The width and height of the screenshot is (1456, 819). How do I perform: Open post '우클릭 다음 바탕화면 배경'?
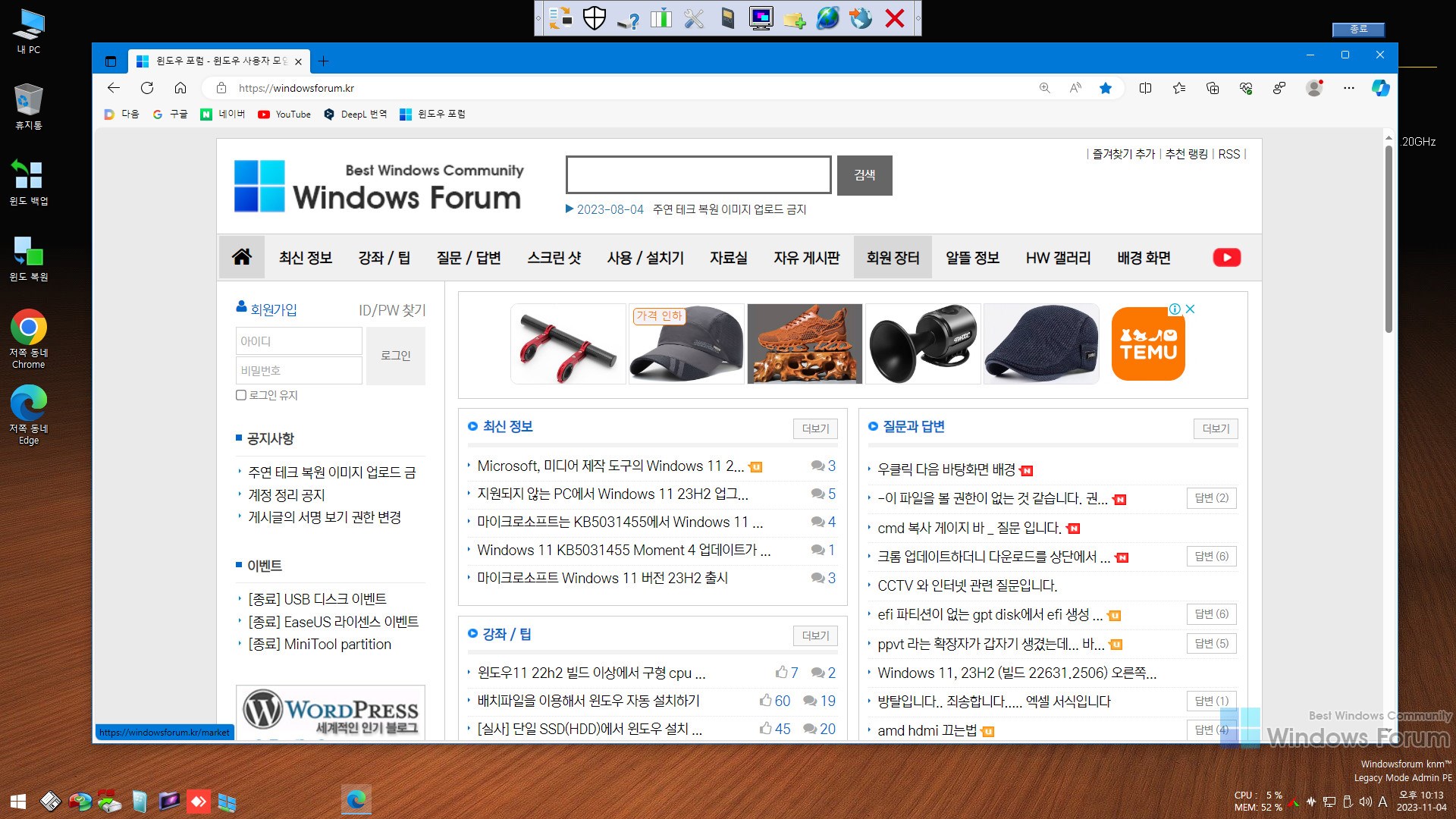coord(946,469)
